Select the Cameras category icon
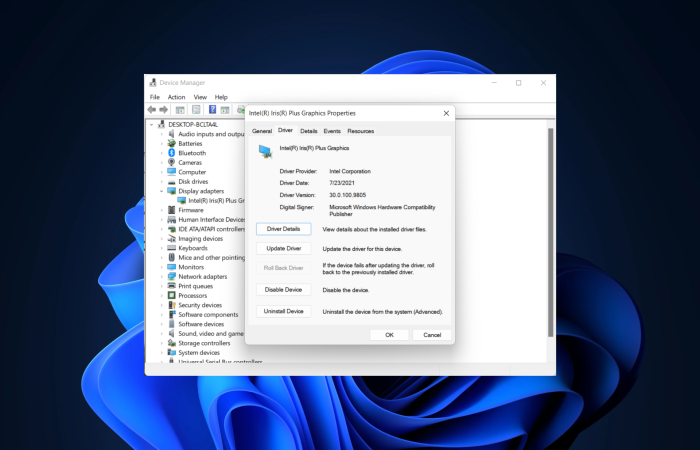This screenshot has width=700, height=450. point(171,162)
